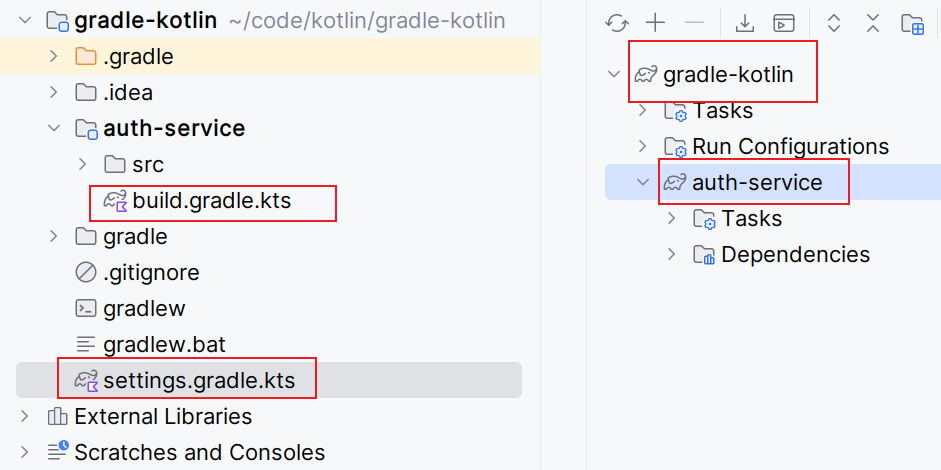
Task: Click the Collapse All icon in Gradle toolbar
Action: (873, 23)
